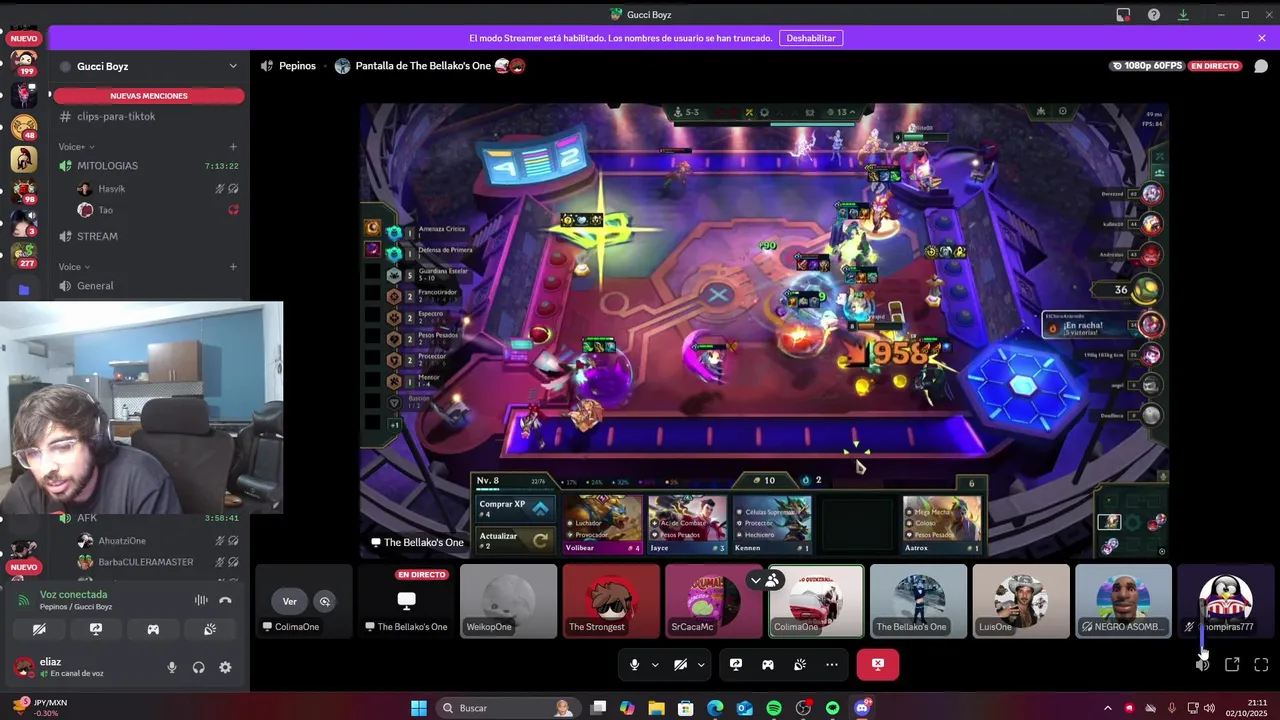Adjust stream volume with the speaker icon
The height and width of the screenshot is (720, 1280).
click(1203, 664)
